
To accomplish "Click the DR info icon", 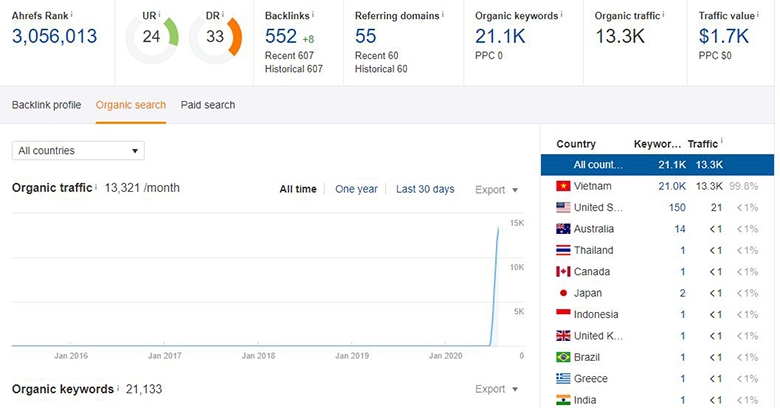I will coord(223,14).
